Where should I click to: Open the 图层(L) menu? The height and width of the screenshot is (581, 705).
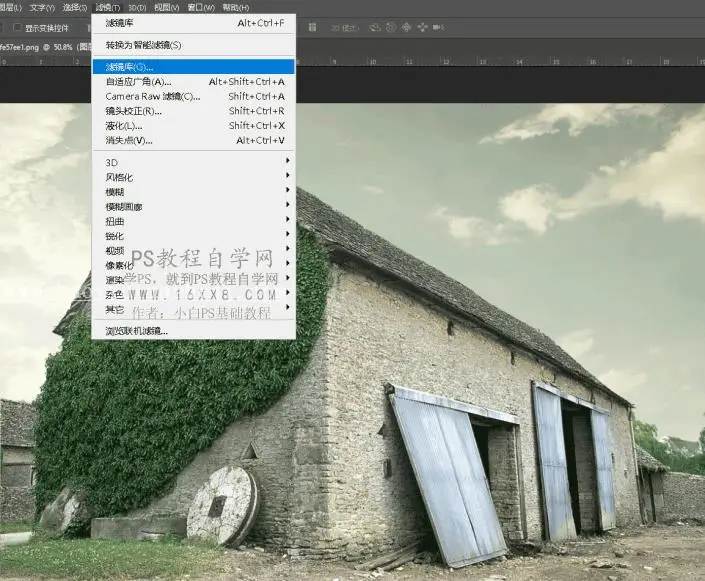pyautogui.click(x=11, y=7)
